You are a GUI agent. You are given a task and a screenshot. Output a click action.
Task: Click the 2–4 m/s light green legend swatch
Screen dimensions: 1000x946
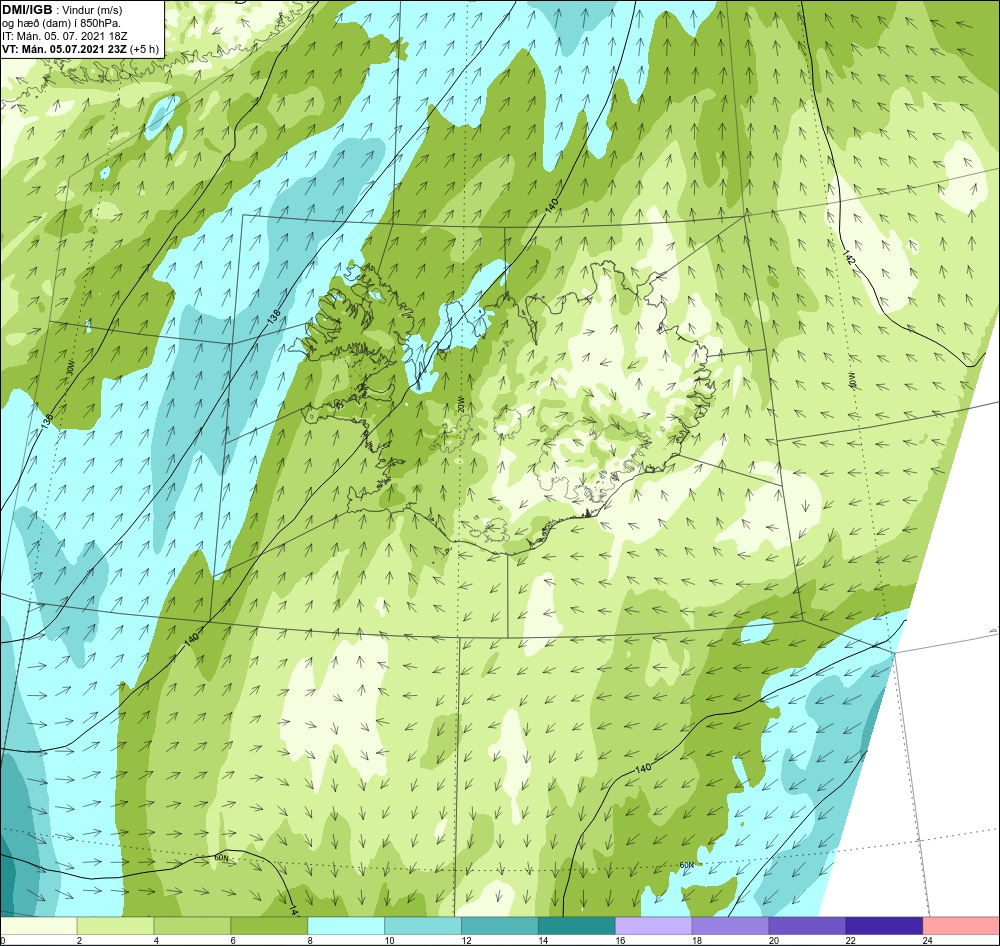tap(115, 926)
